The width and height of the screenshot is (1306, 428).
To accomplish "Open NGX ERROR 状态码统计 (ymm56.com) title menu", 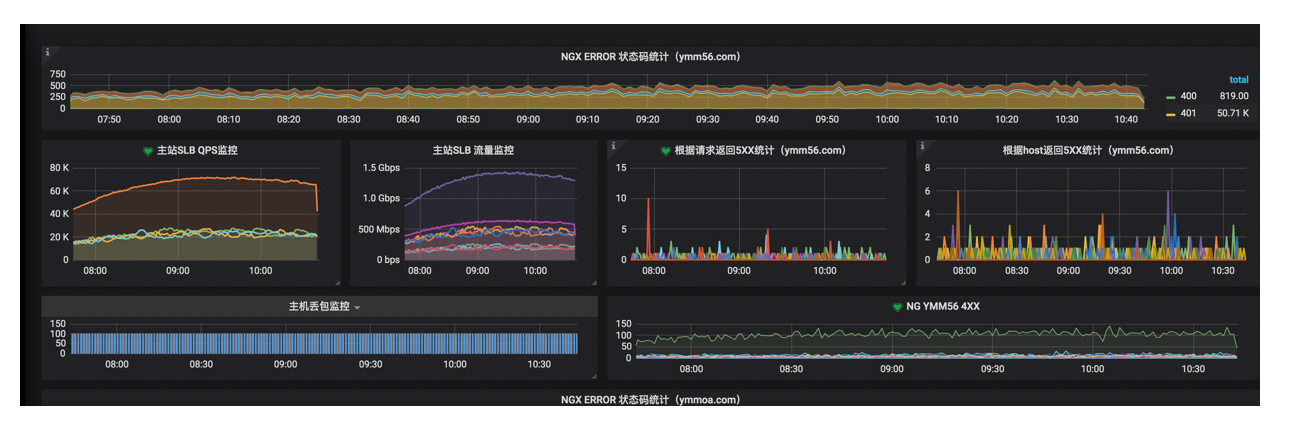I will pos(650,57).
